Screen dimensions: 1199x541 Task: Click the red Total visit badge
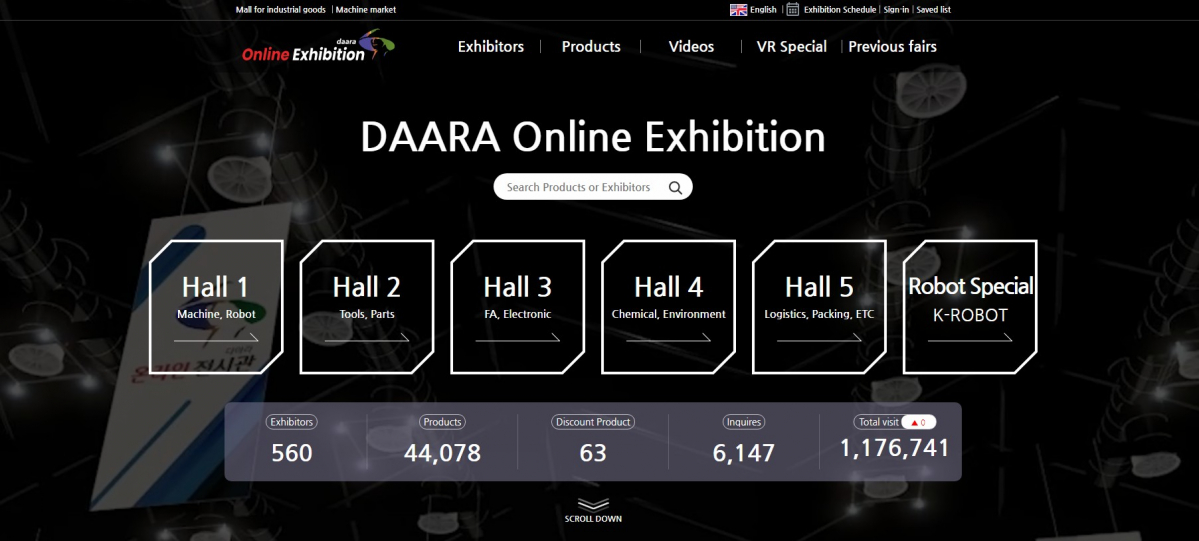919,422
